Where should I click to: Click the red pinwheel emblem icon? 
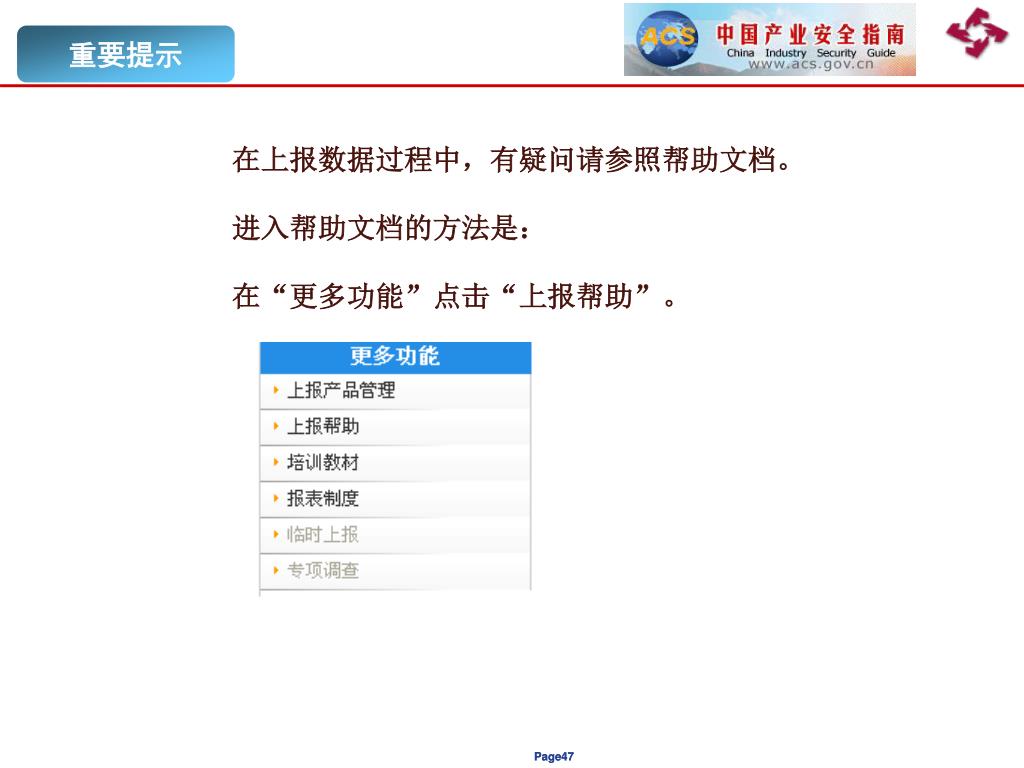pos(976,32)
